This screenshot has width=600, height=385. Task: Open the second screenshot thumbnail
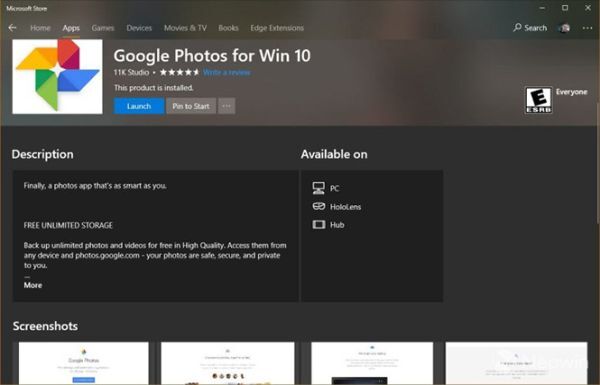228,363
